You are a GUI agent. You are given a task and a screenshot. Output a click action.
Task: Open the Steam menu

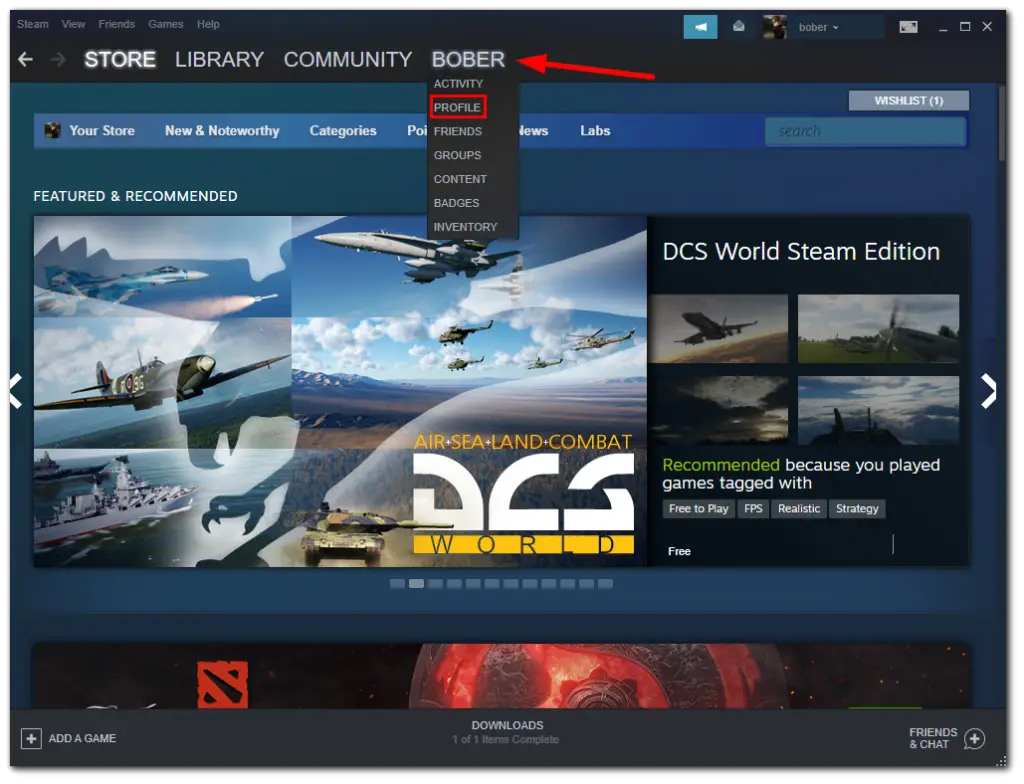(x=32, y=23)
